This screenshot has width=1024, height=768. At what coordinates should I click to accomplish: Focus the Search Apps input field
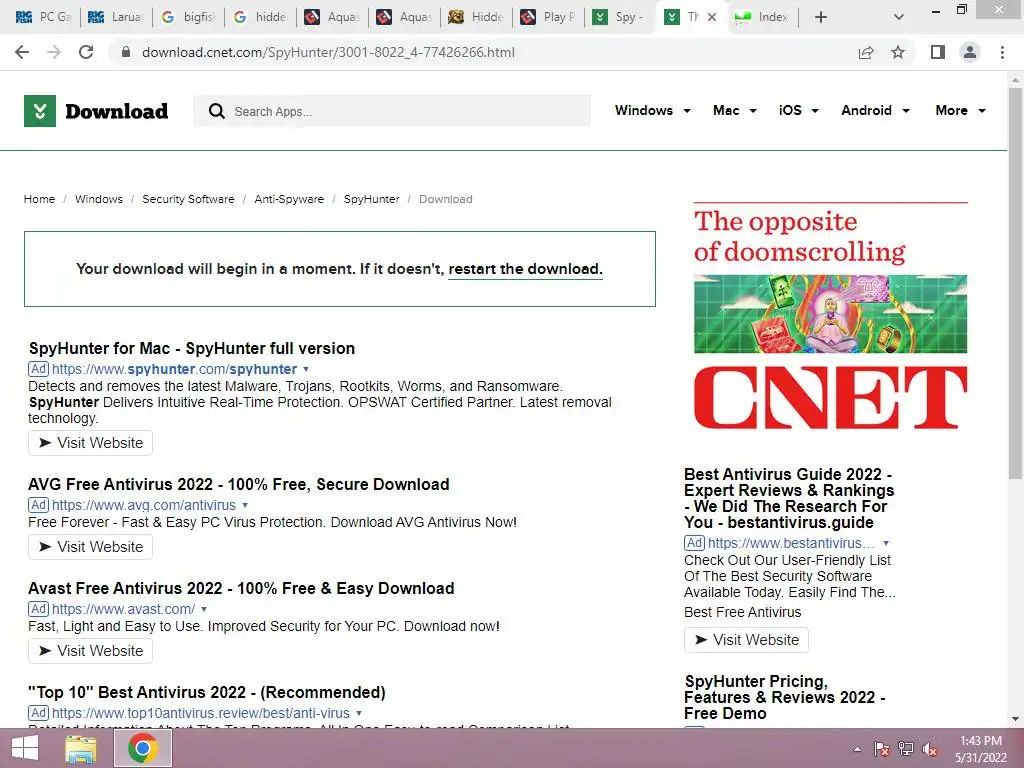coord(392,111)
